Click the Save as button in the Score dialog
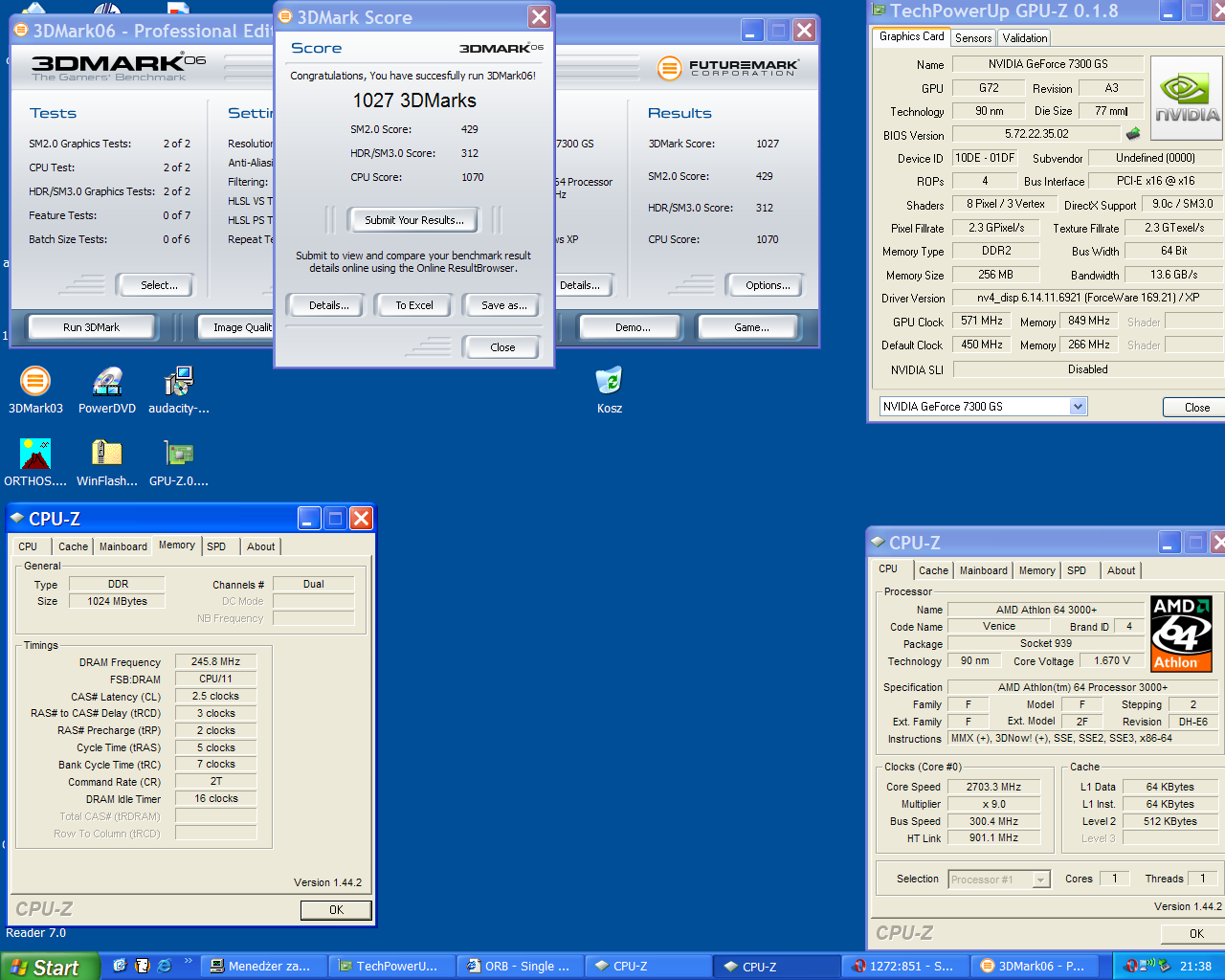Image resolution: width=1225 pixels, height=980 pixels. pyautogui.click(x=503, y=305)
